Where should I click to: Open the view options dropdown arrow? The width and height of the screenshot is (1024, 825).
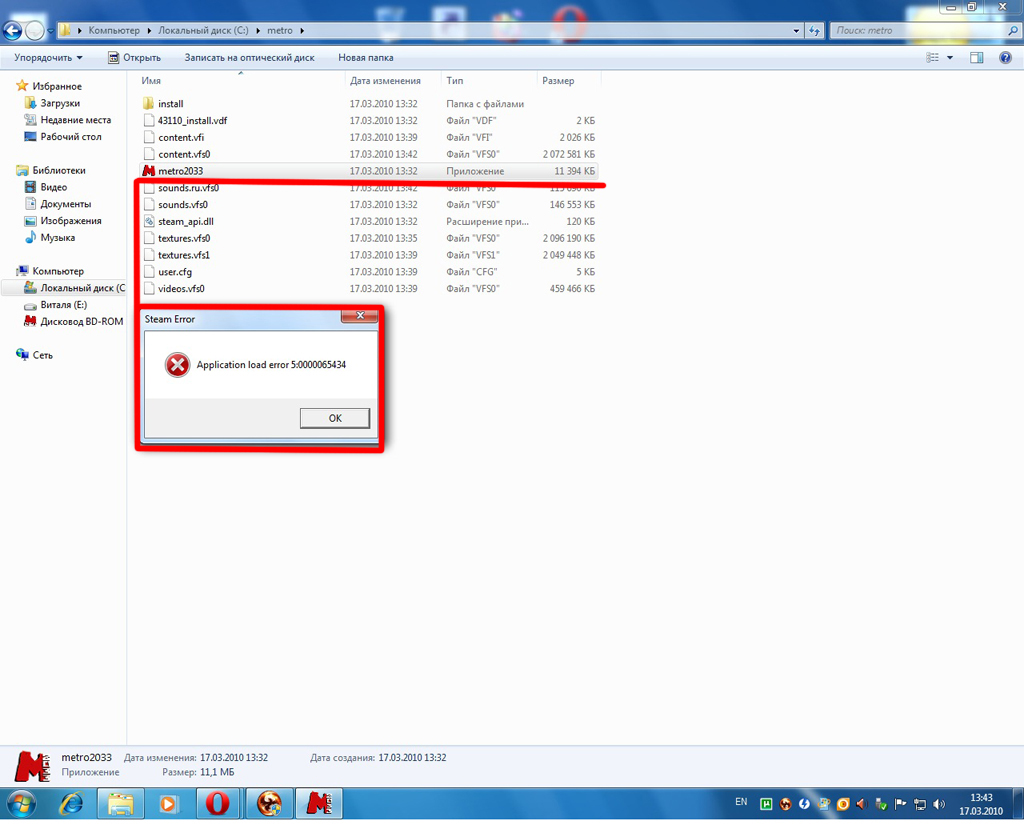point(950,57)
